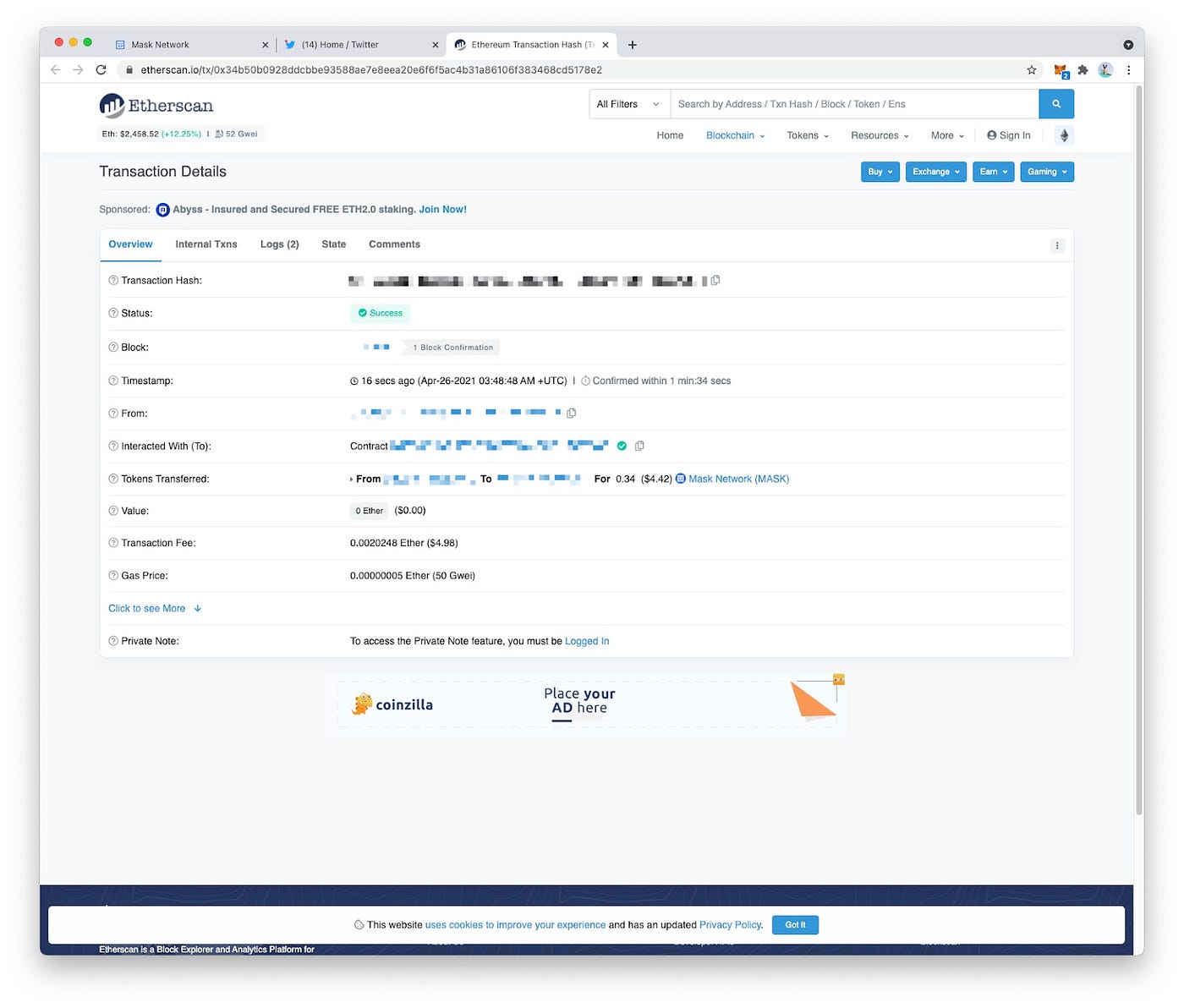Click the help icon beside Status
This screenshot has width=1184, height=1008.
113,313
